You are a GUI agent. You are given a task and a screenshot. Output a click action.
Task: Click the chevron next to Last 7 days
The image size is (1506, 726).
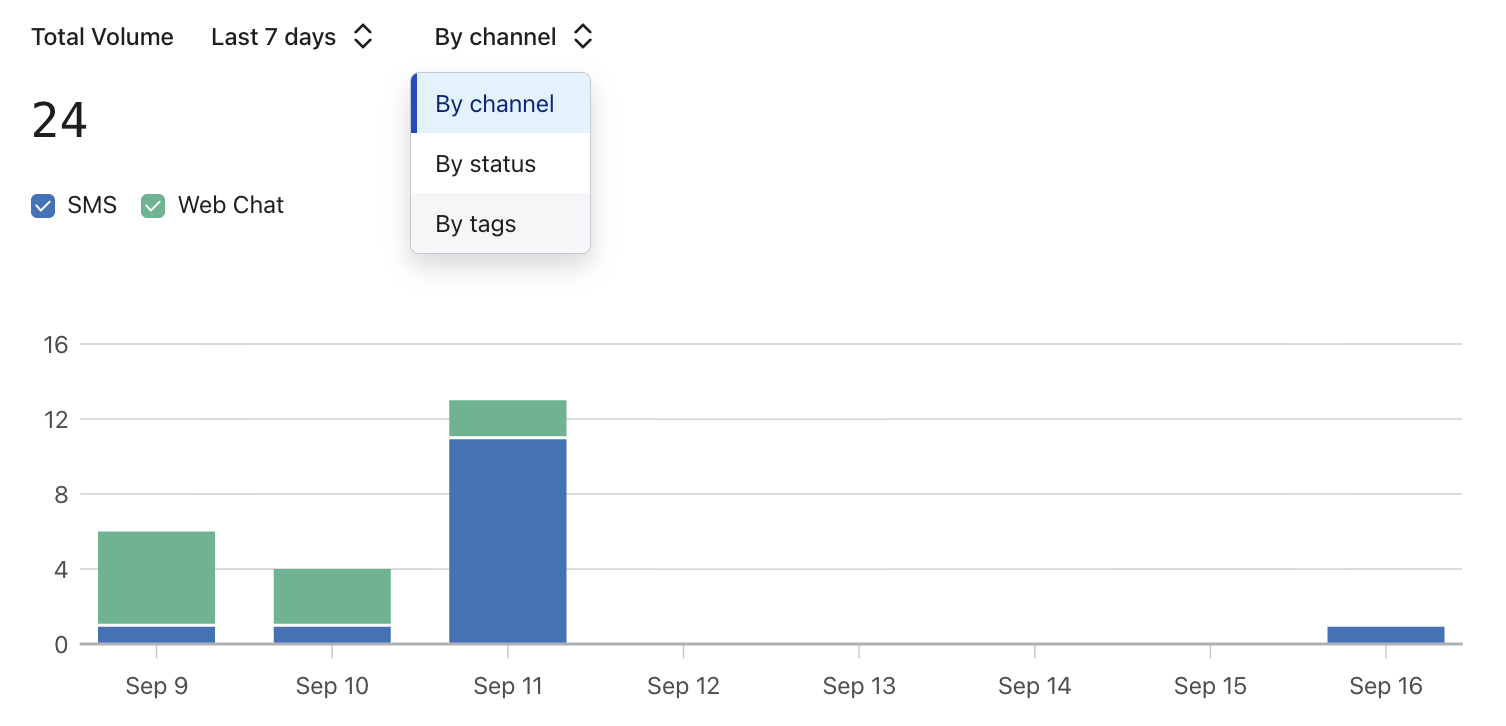click(363, 37)
